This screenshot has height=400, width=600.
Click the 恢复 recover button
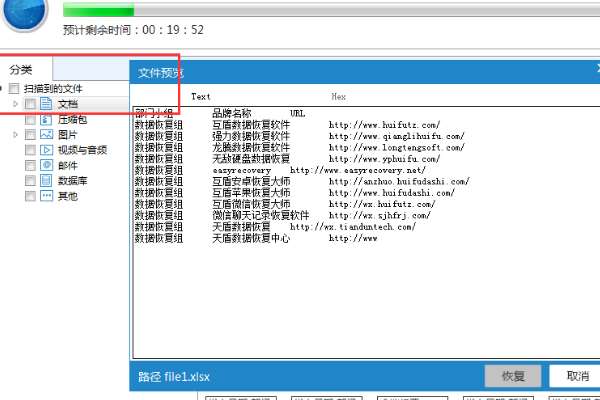click(513, 376)
